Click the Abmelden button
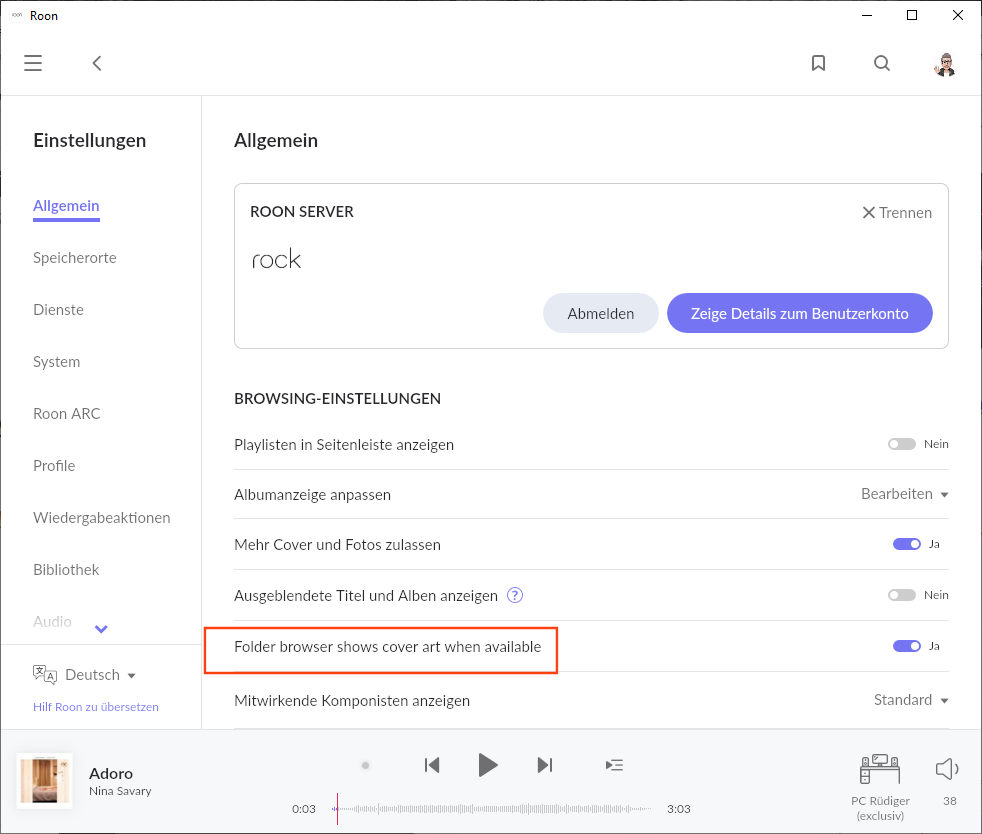 point(601,313)
